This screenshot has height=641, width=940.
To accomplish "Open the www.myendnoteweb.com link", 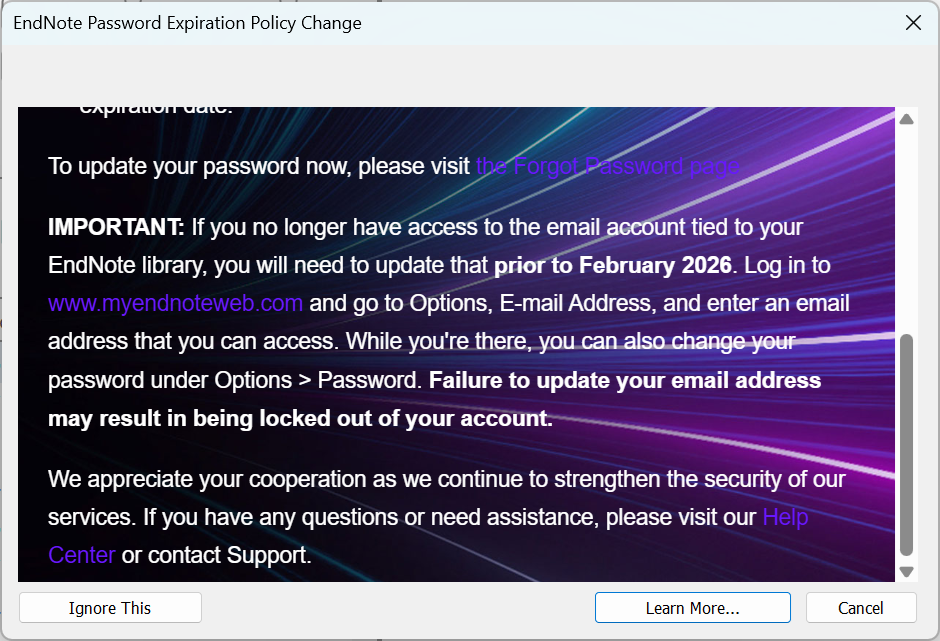I will (x=175, y=303).
